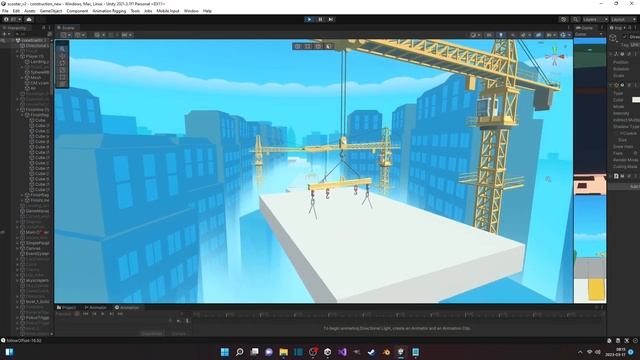This screenshot has width=640, height=360.
Task: Open the tool handle pivot dropdown
Action: pyautogui.click(x=65, y=35)
